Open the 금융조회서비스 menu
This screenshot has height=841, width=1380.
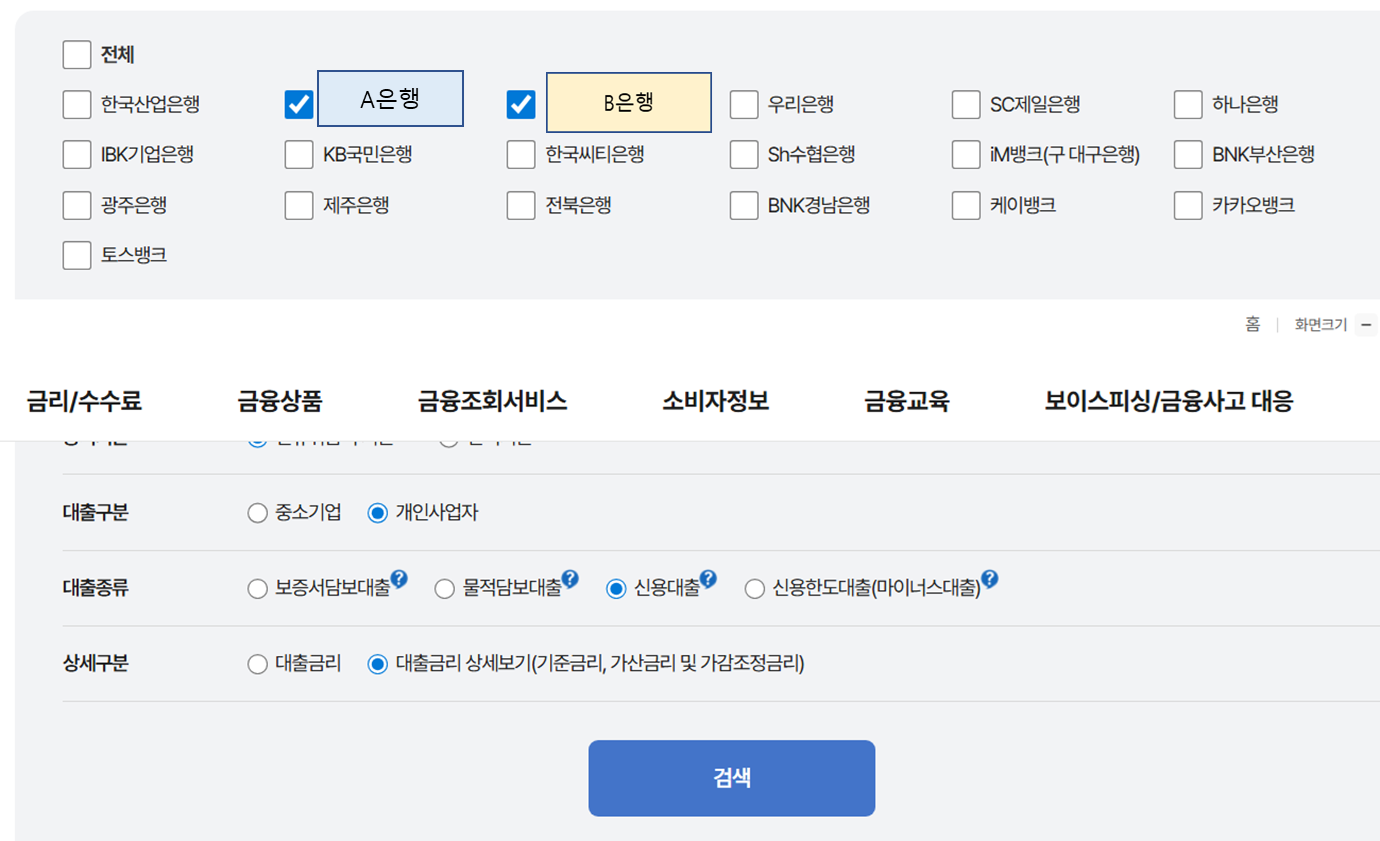pyautogui.click(x=493, y=402)
